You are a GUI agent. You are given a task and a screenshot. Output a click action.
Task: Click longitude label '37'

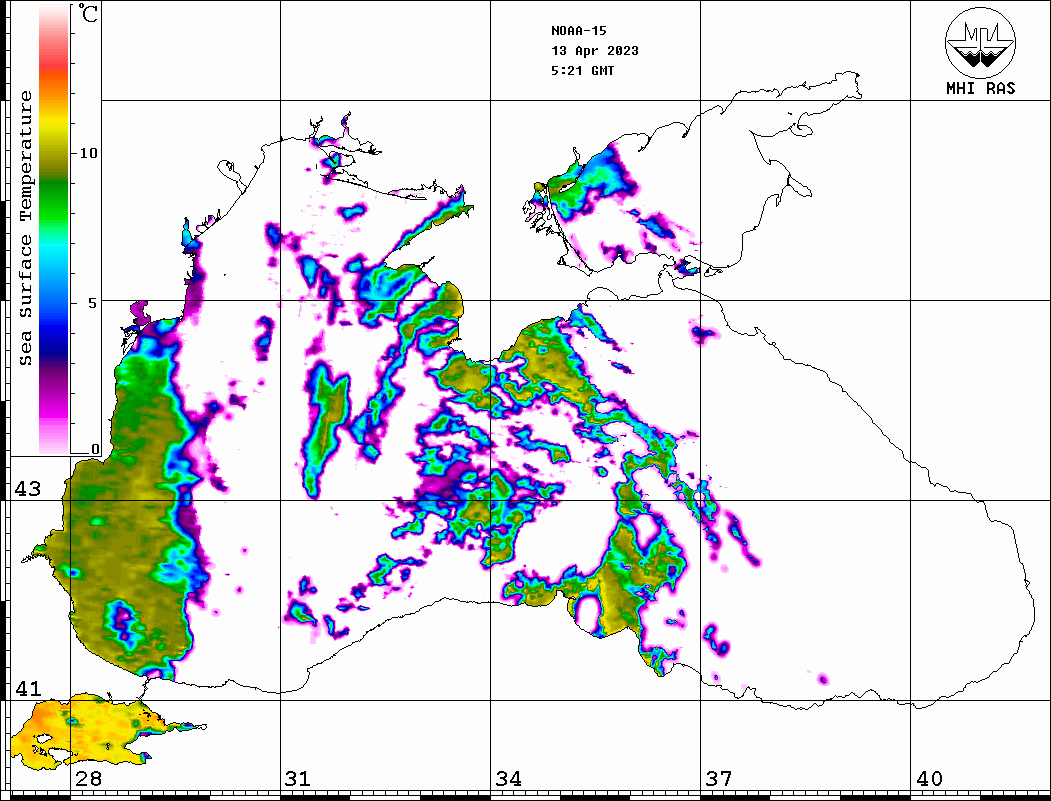point(719,778)
